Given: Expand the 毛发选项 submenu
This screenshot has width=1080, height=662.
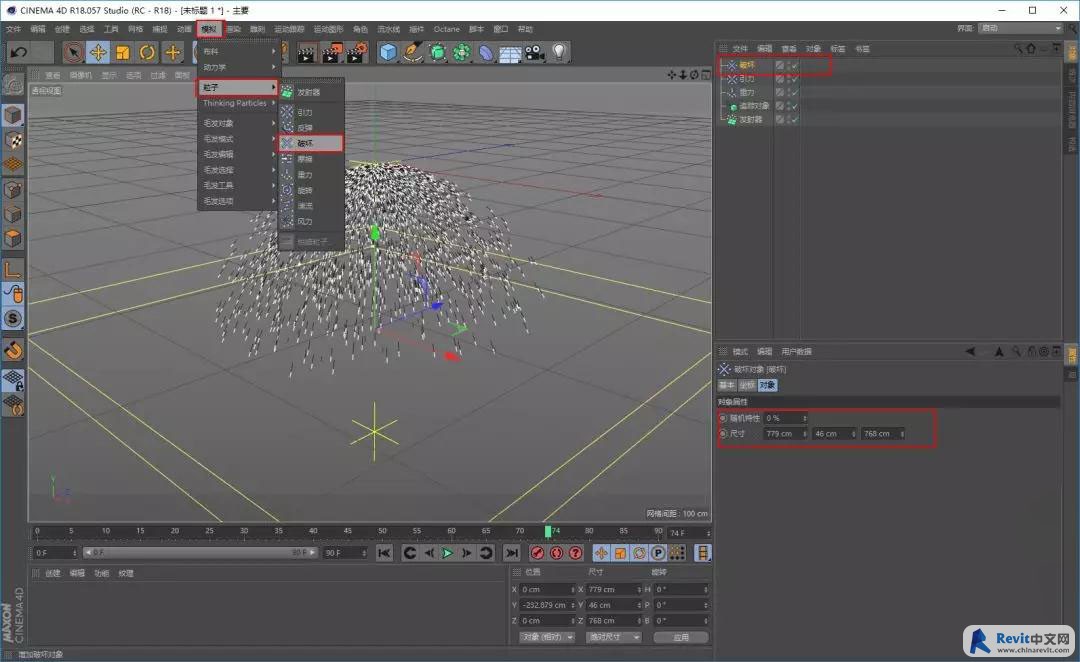Looking at the screenshot, I should (238, 201).
